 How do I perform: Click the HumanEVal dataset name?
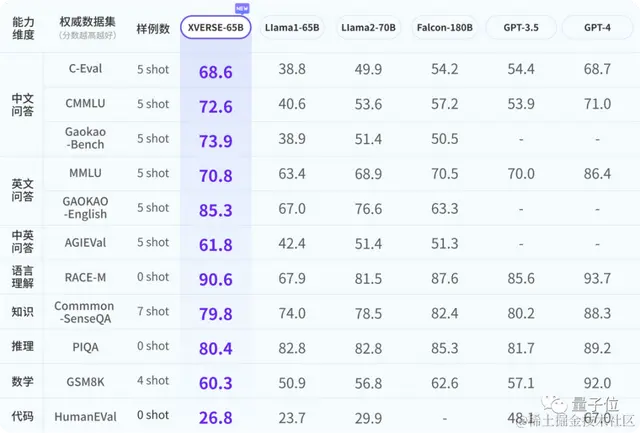[x=85, y=417]
